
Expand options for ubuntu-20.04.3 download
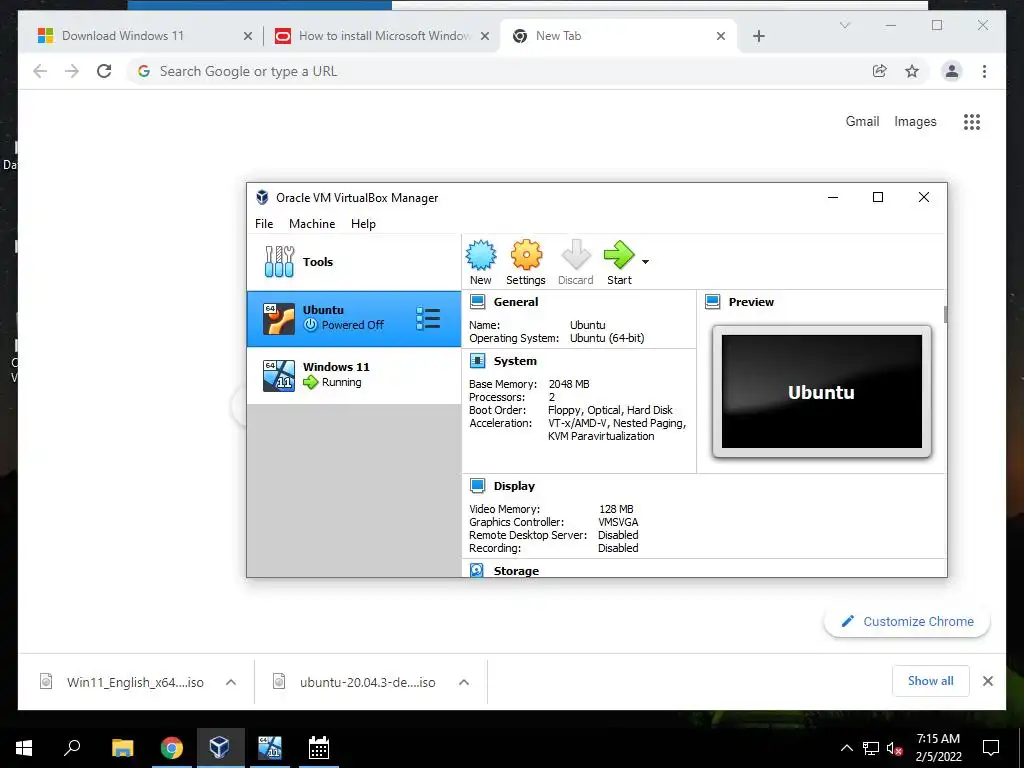[x=464, y=682]
